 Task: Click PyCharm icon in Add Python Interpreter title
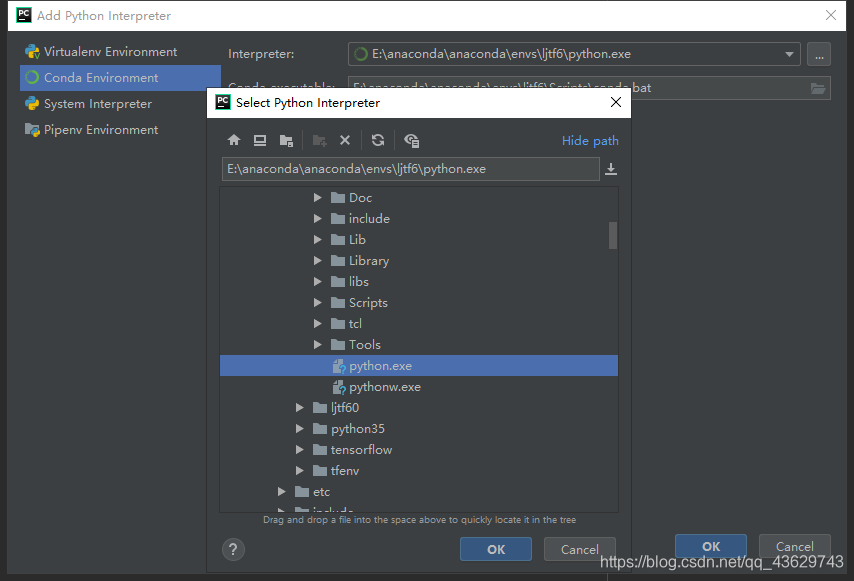tap(24, 15)
